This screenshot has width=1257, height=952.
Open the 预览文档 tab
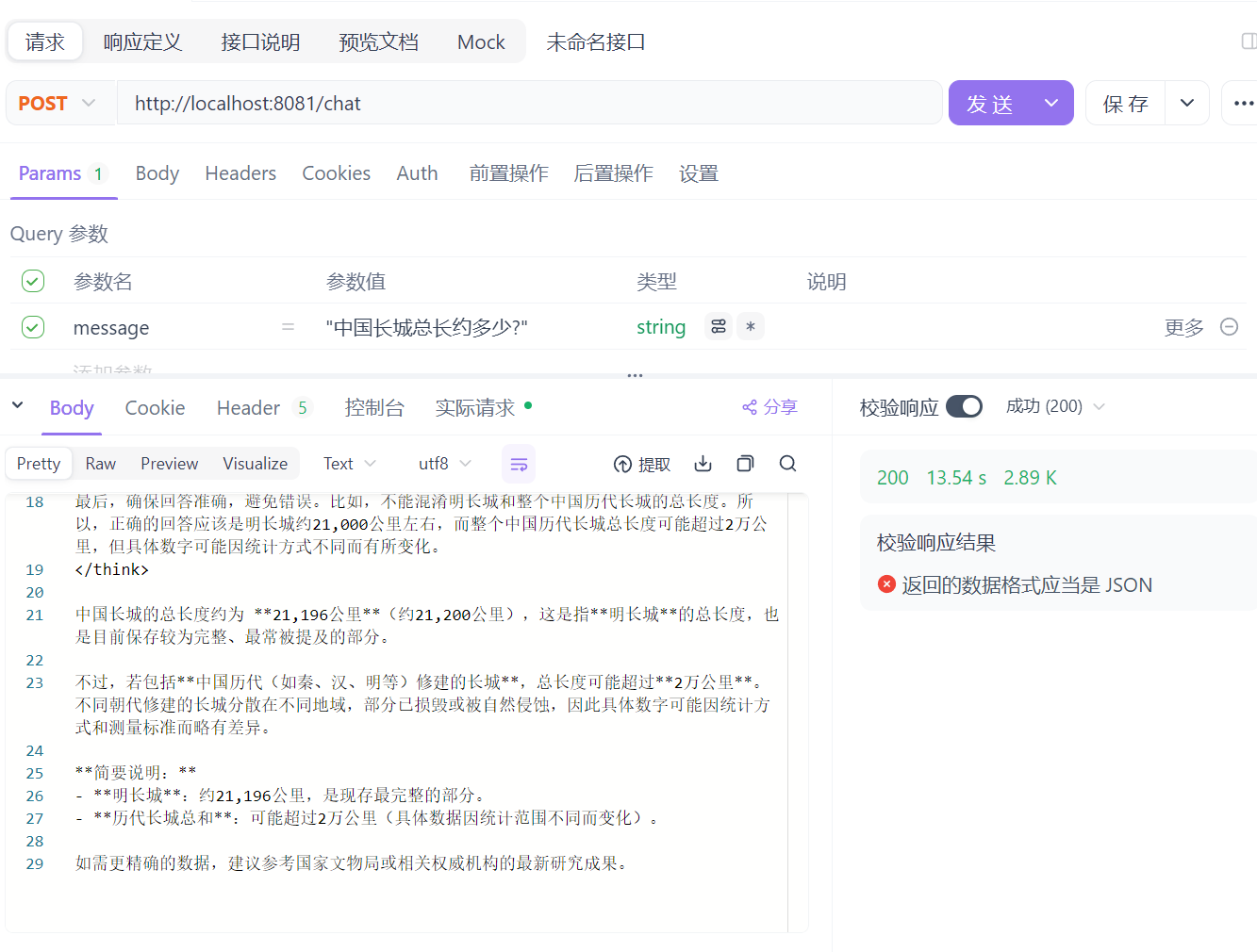coord(378,41)
